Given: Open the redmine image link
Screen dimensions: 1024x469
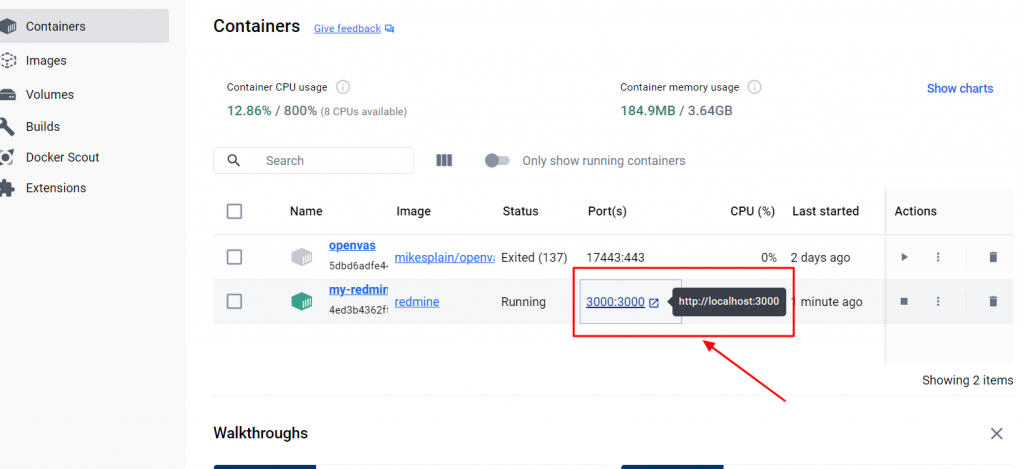Looking at the screenshot, I should pyautogui.click(x=417, y=302).
